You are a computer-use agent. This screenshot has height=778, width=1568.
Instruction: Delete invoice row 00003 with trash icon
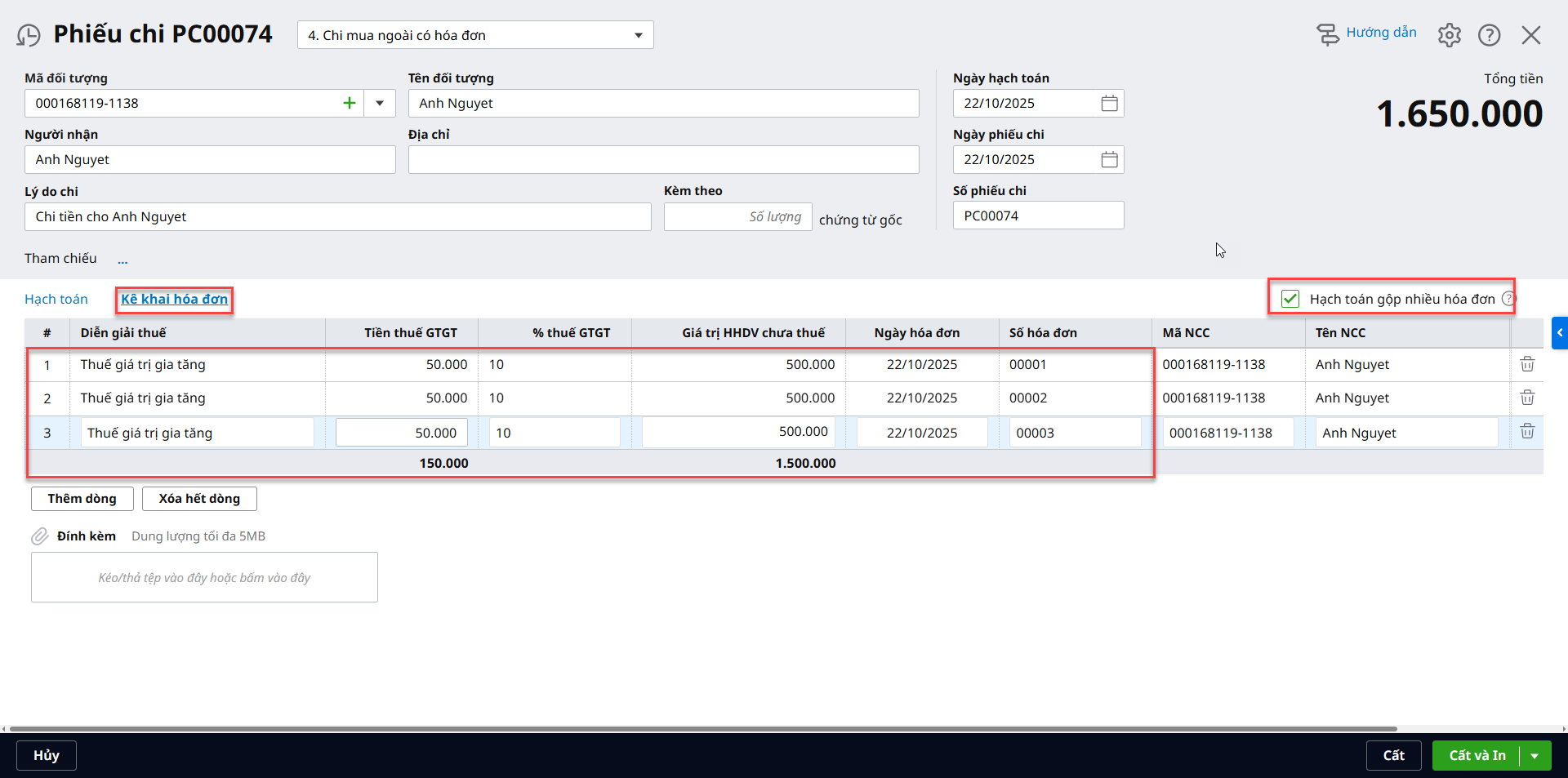[1526, 432]
